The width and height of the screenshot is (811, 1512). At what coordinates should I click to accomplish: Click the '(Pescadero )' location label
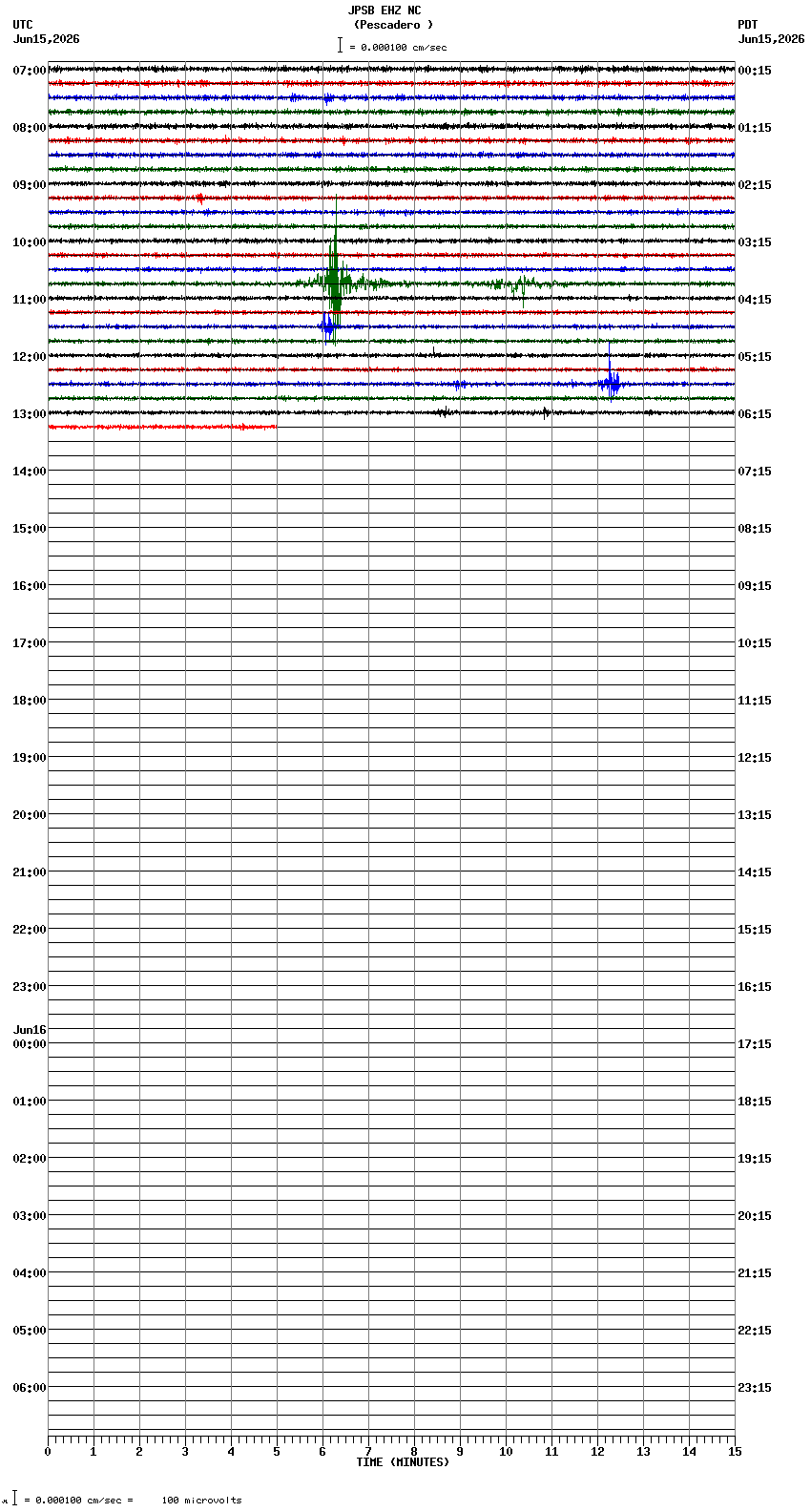[x=393, y=25]
